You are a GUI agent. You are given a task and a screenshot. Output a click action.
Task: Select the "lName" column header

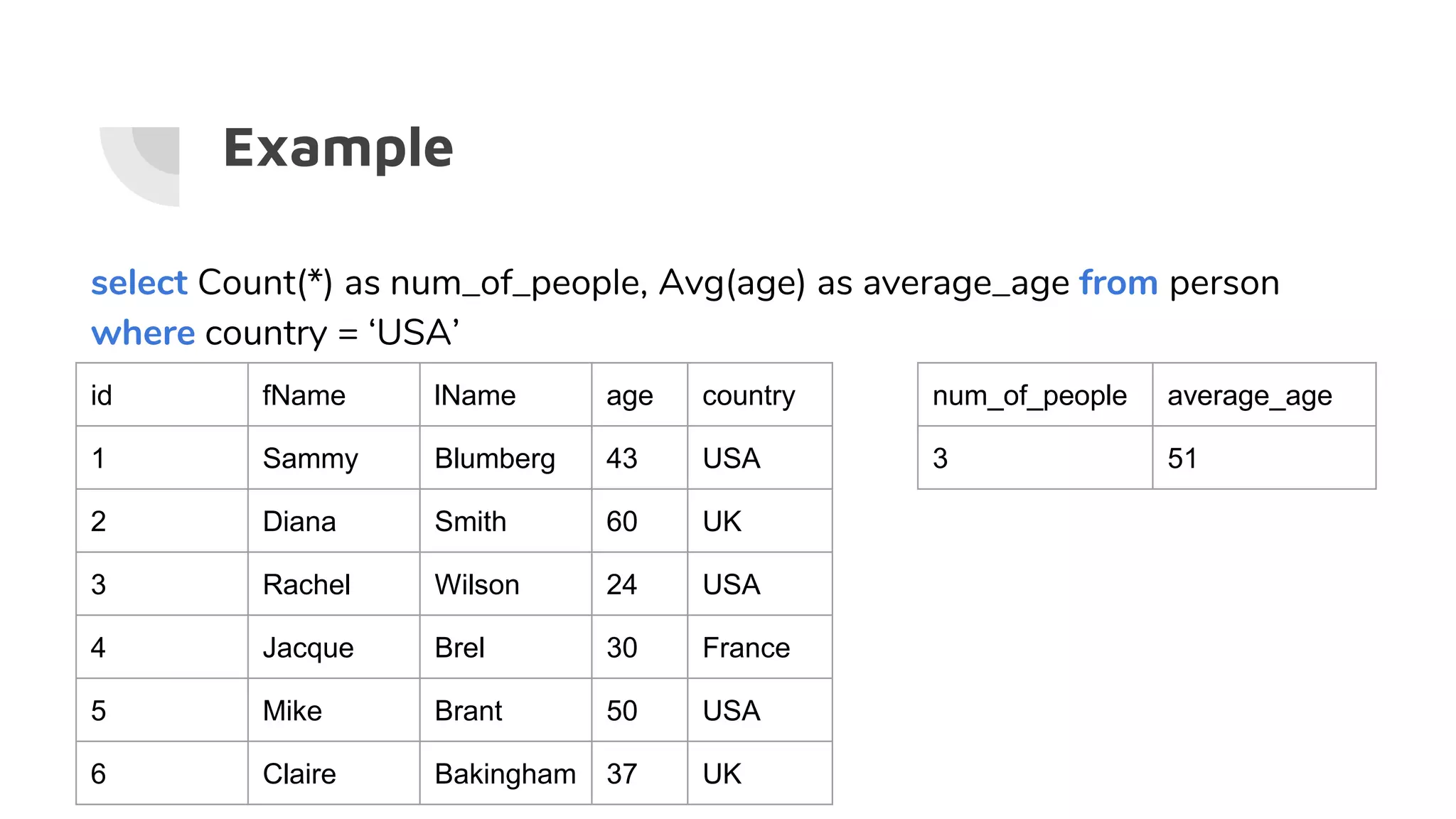pyautogui.click(x=475, y=395)
